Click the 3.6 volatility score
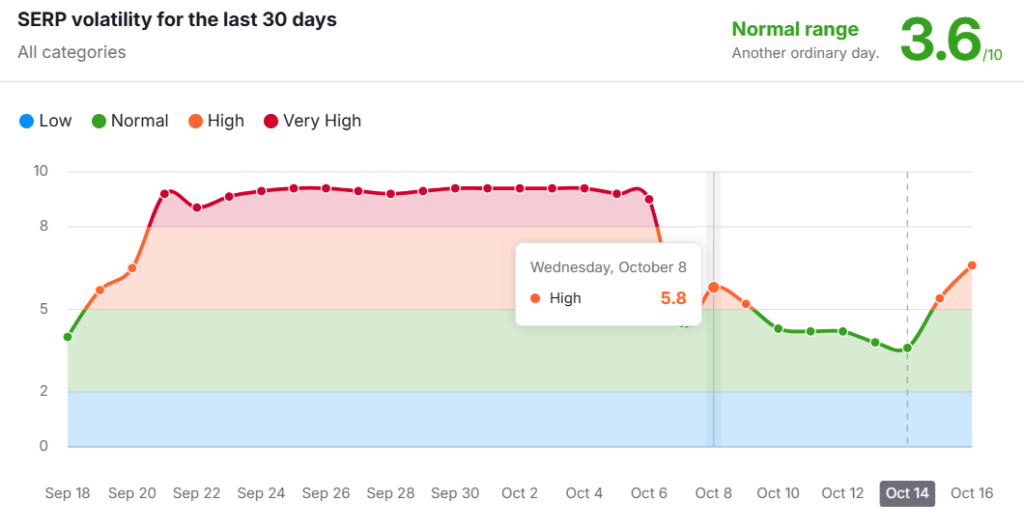The width and height of the screenshot is (1024, 529). pos(939,41)
